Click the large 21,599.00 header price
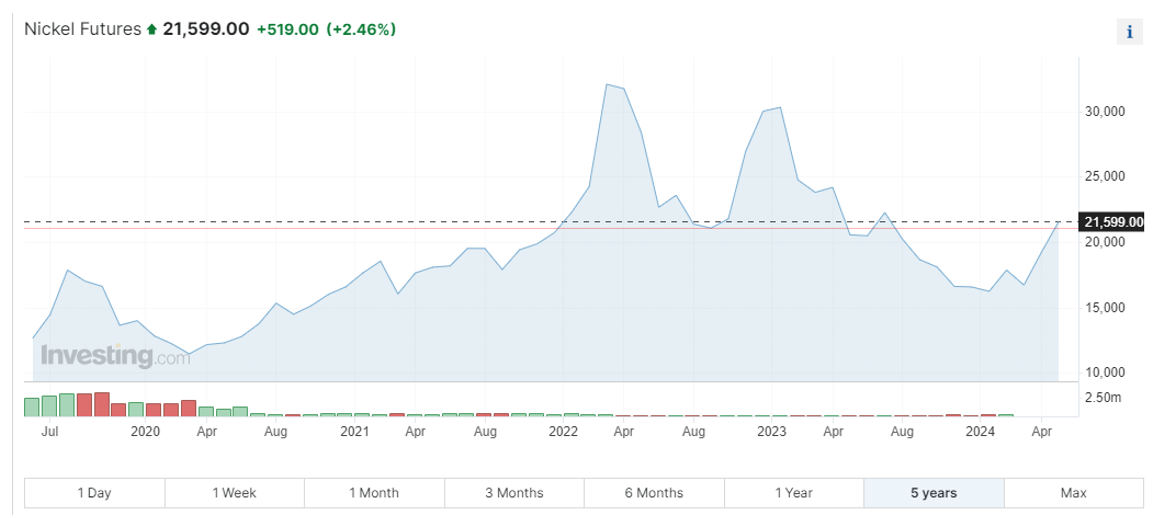The height and width of the screenshot is (518, 1170). [x=205, y=29]
